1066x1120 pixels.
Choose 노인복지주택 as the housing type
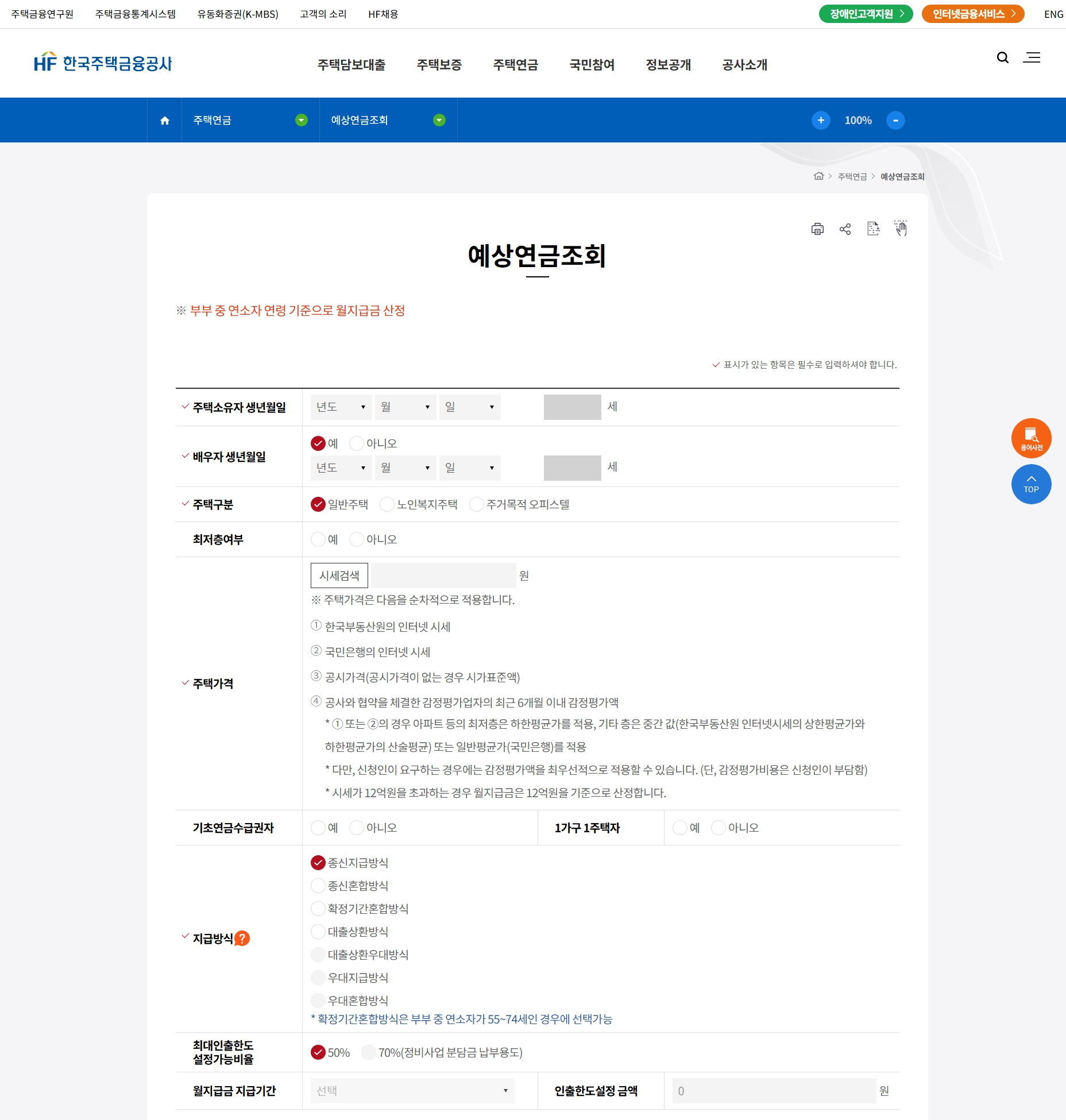point(388,504)
